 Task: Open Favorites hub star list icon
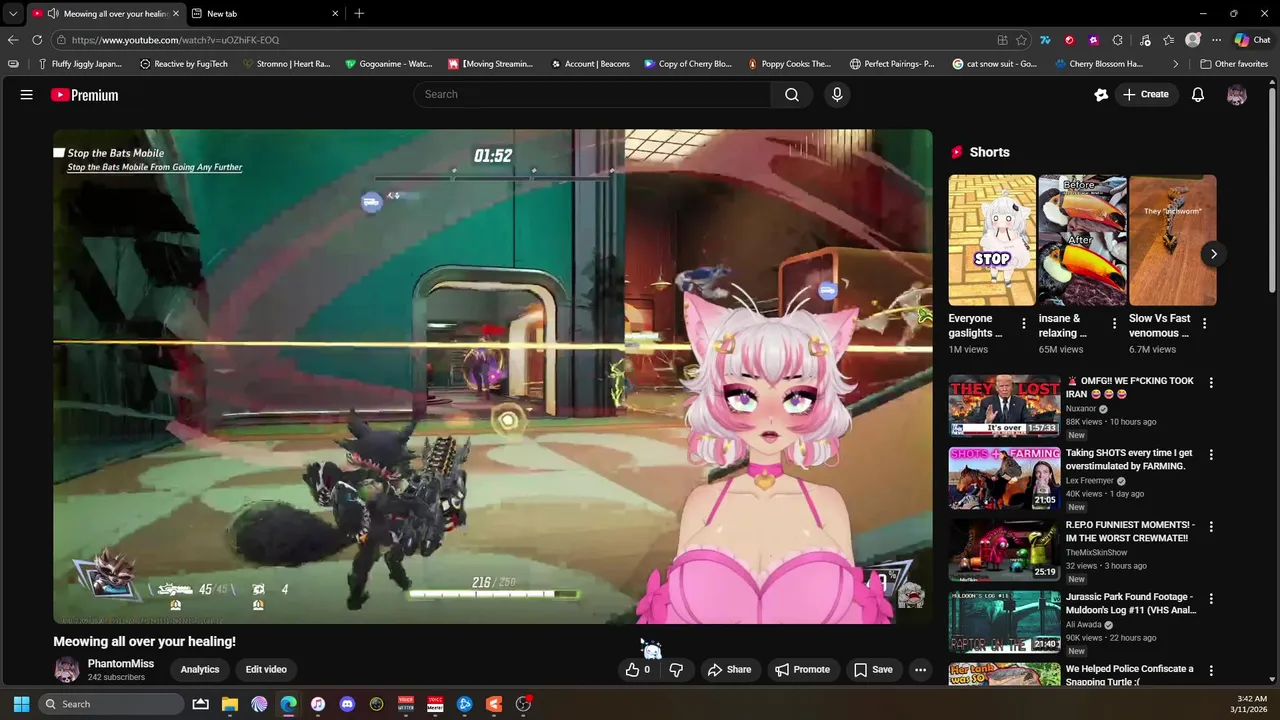click(x=1167, y=40)
